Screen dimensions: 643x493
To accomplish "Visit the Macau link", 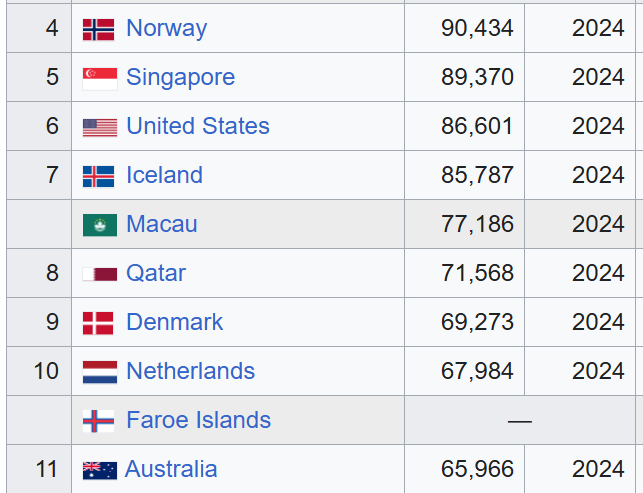I will (162, 224).
